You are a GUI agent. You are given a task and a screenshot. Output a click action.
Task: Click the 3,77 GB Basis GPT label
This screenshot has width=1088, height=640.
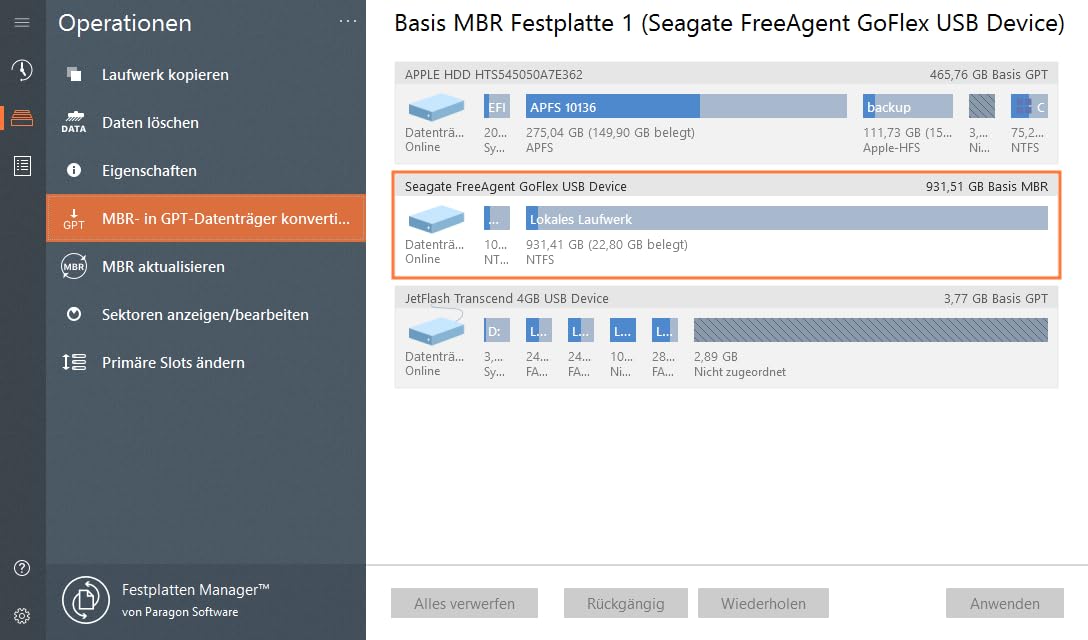point(996,298)
